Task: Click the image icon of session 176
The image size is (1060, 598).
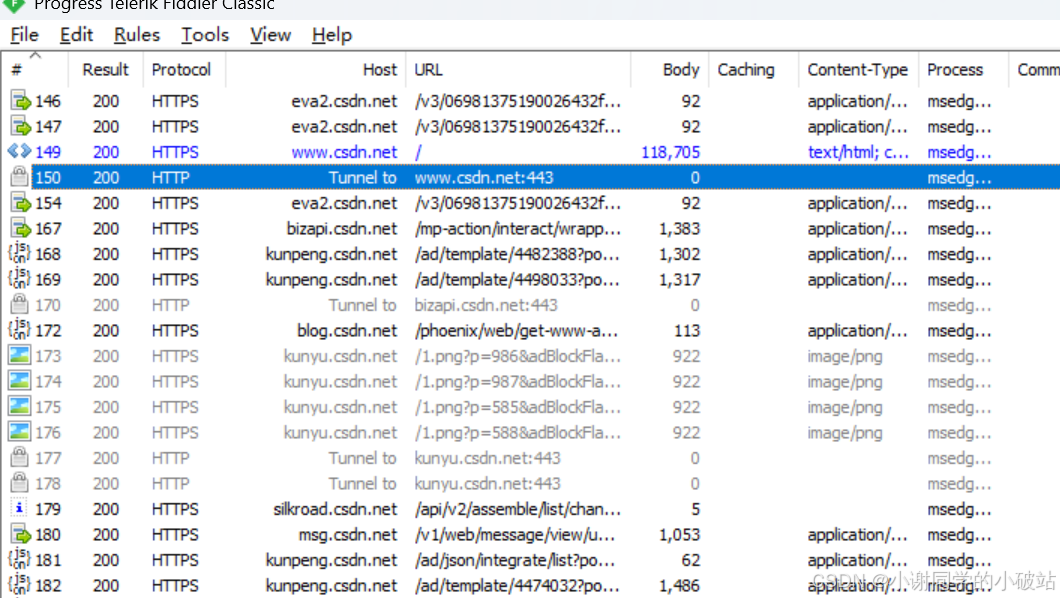Action: coord(20,432)
